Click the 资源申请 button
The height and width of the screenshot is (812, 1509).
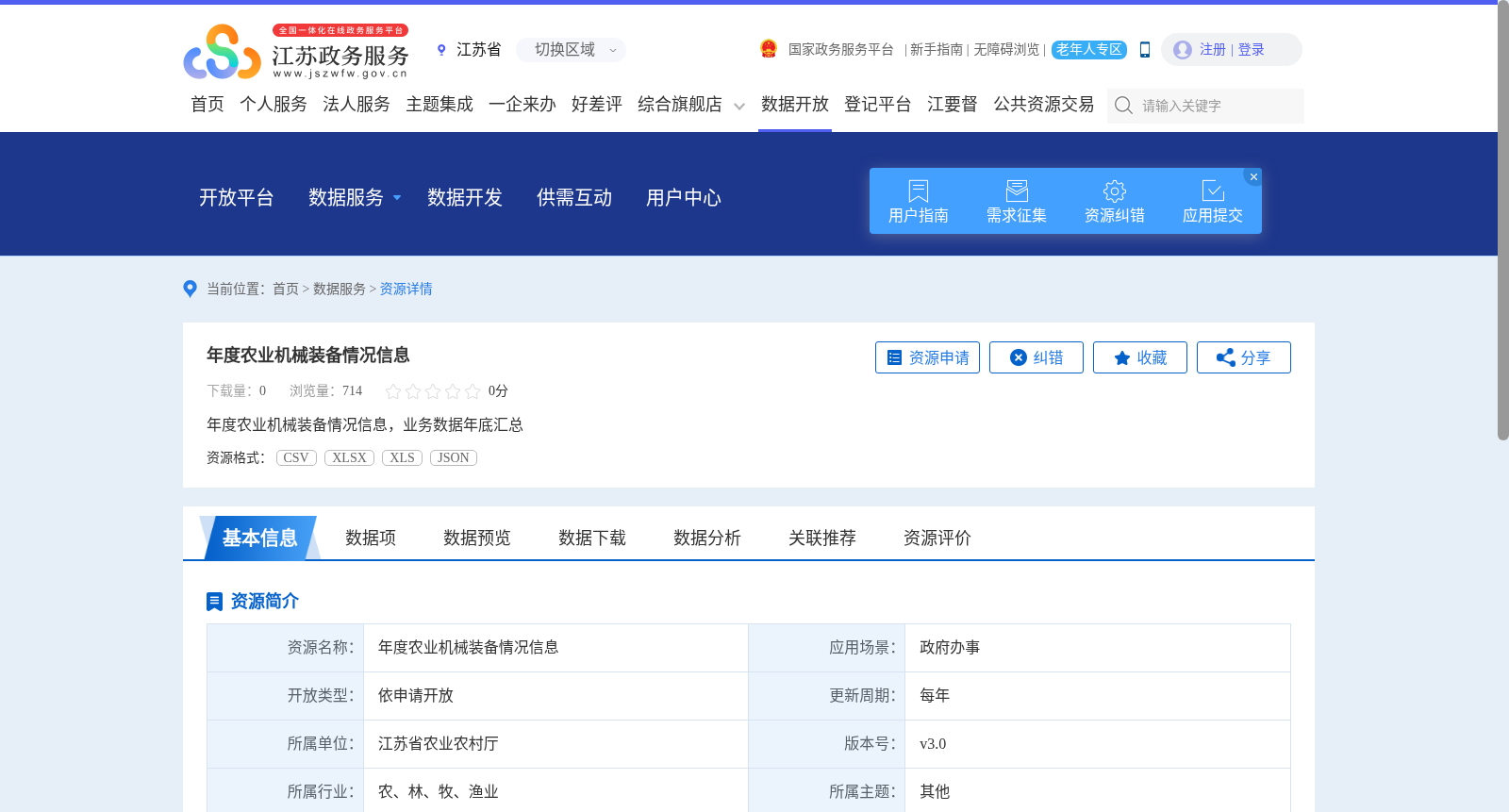927,357
